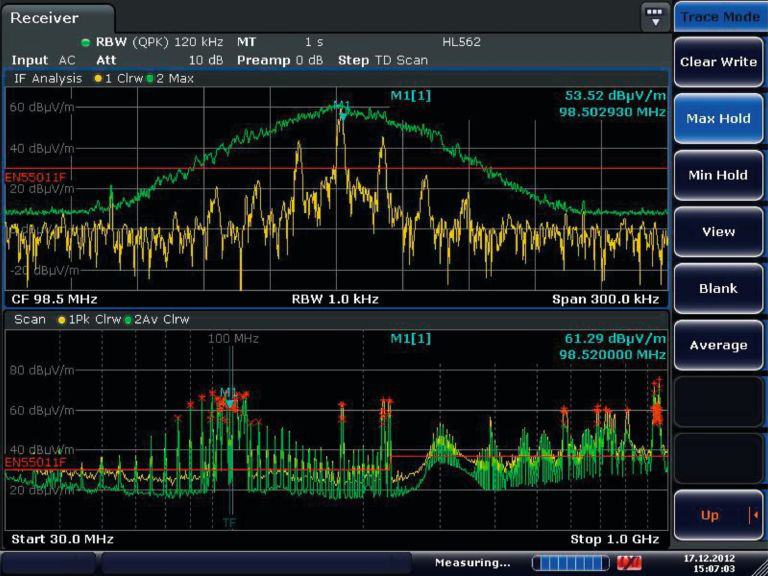This screenshot has width=768, height=576.
Task: Open the softkey menu dropdown icon
Action: click(x=655, y=17)
